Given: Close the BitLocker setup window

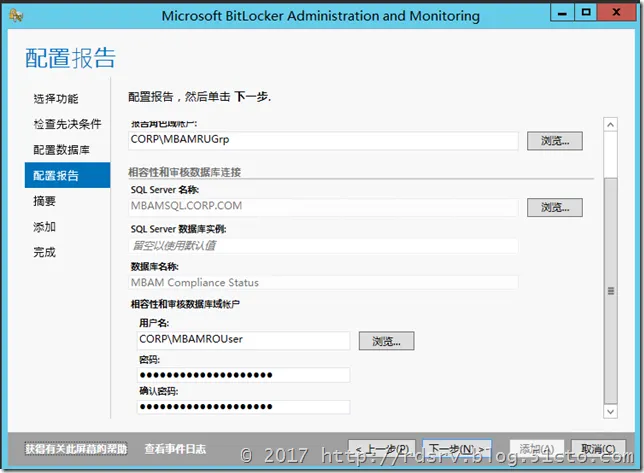Looking at the screenshot, I should (616, 13).
